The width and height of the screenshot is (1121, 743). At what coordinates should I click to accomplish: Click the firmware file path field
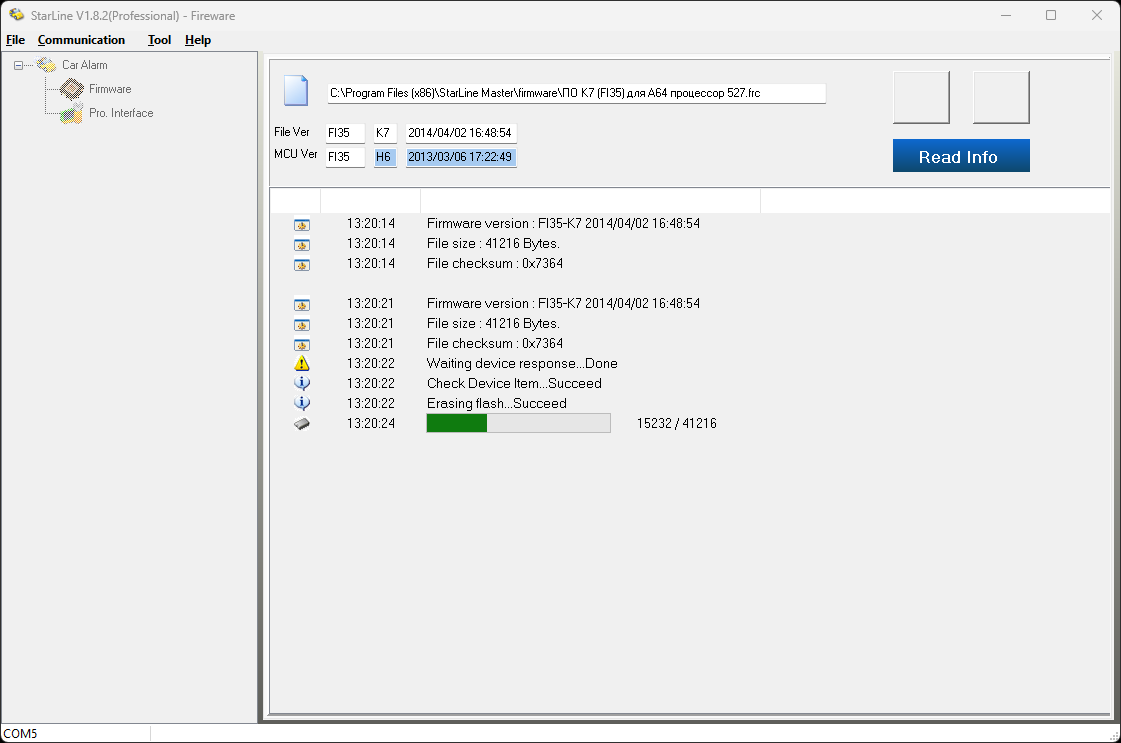pos(576,93)
